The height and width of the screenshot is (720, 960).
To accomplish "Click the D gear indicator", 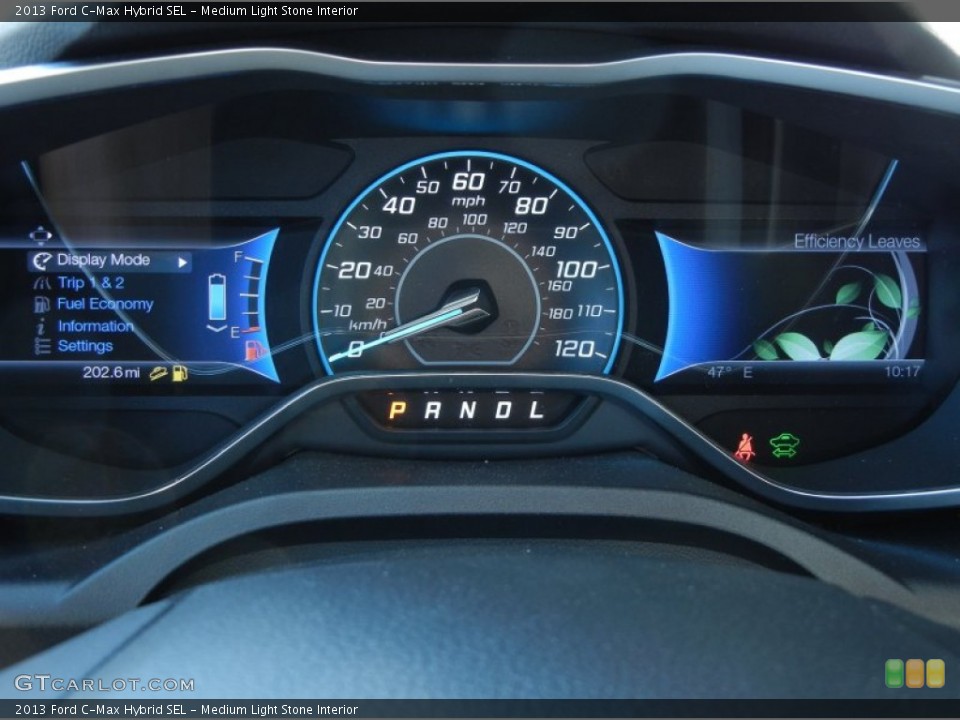I will point(503,410).
